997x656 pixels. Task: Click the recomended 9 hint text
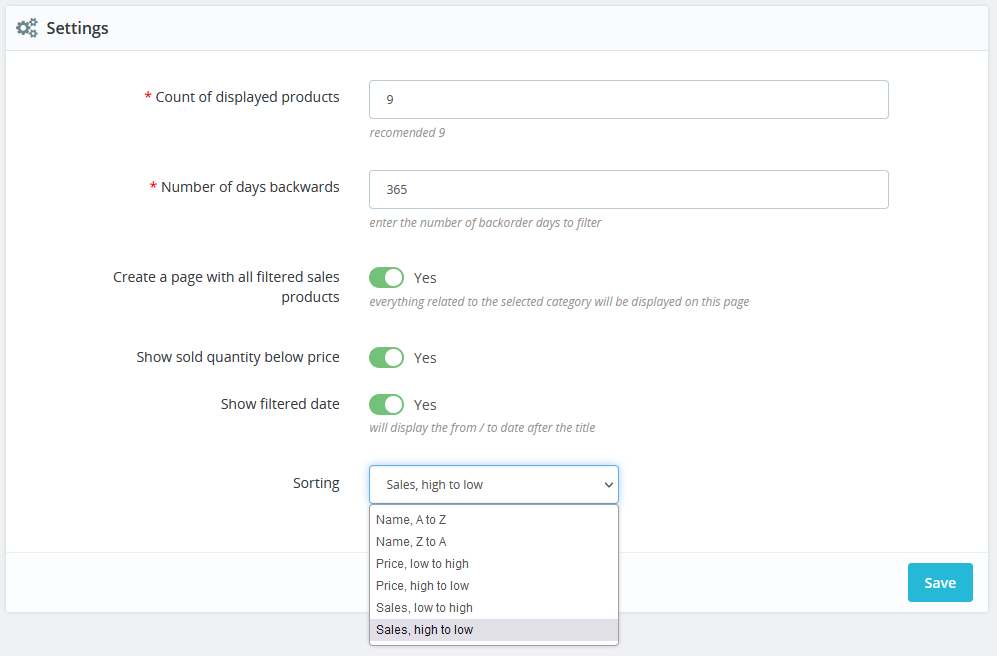pyautogui.click(x=407, y=132)
